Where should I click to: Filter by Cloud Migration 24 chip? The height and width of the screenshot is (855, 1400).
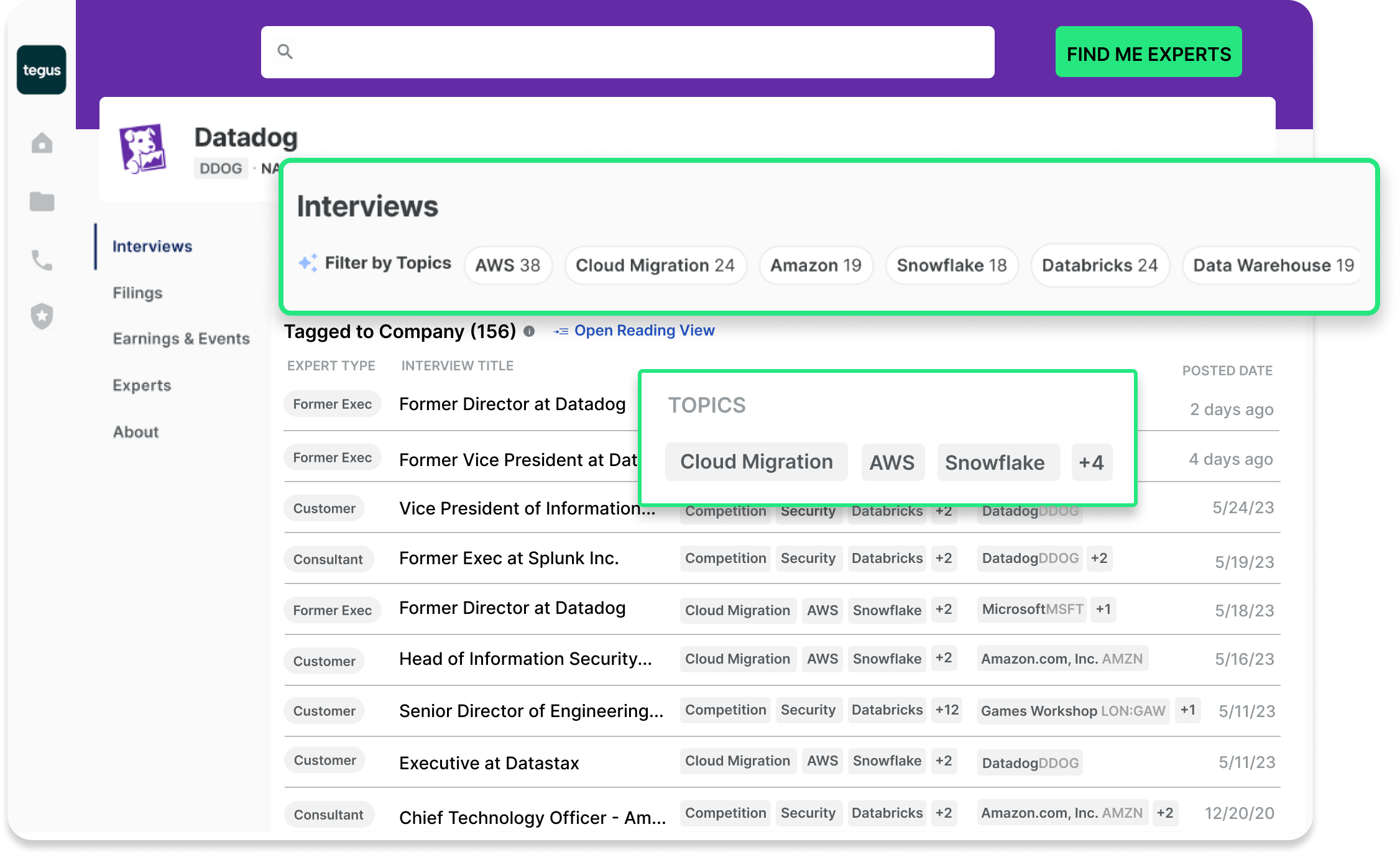655,265
